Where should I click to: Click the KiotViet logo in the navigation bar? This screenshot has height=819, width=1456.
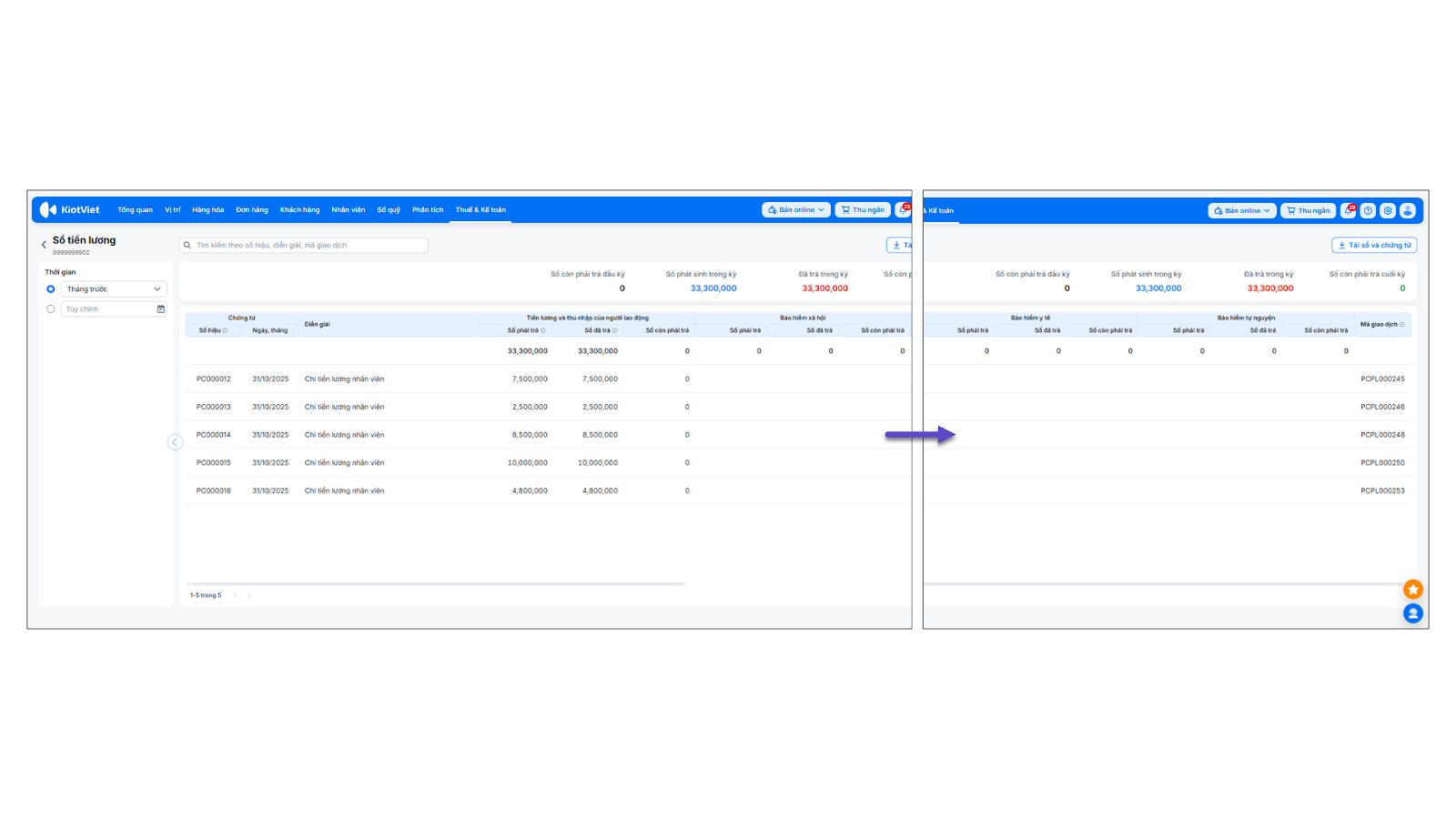70,210
